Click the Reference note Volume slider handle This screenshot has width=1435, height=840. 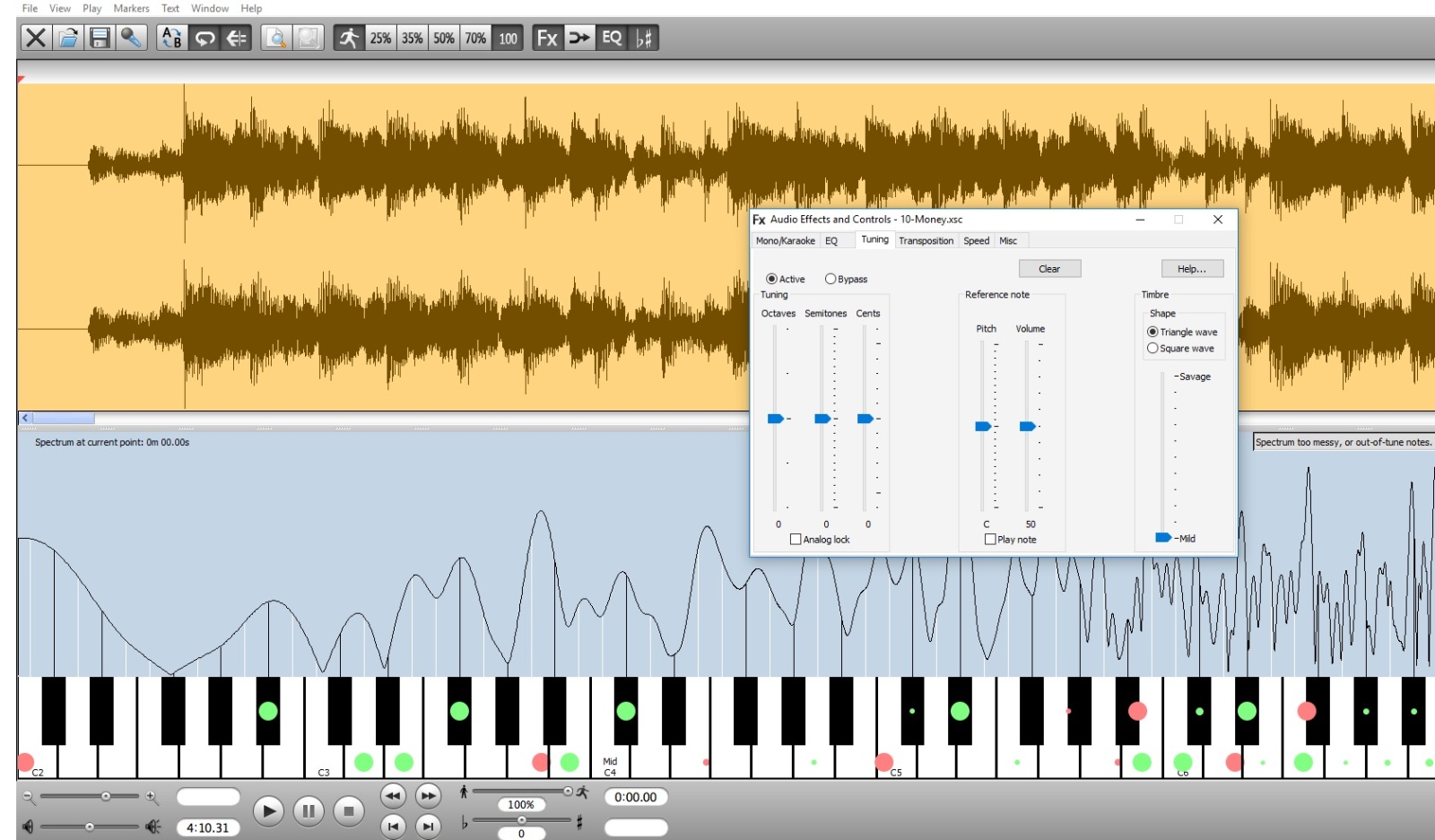coord(1028,426)
